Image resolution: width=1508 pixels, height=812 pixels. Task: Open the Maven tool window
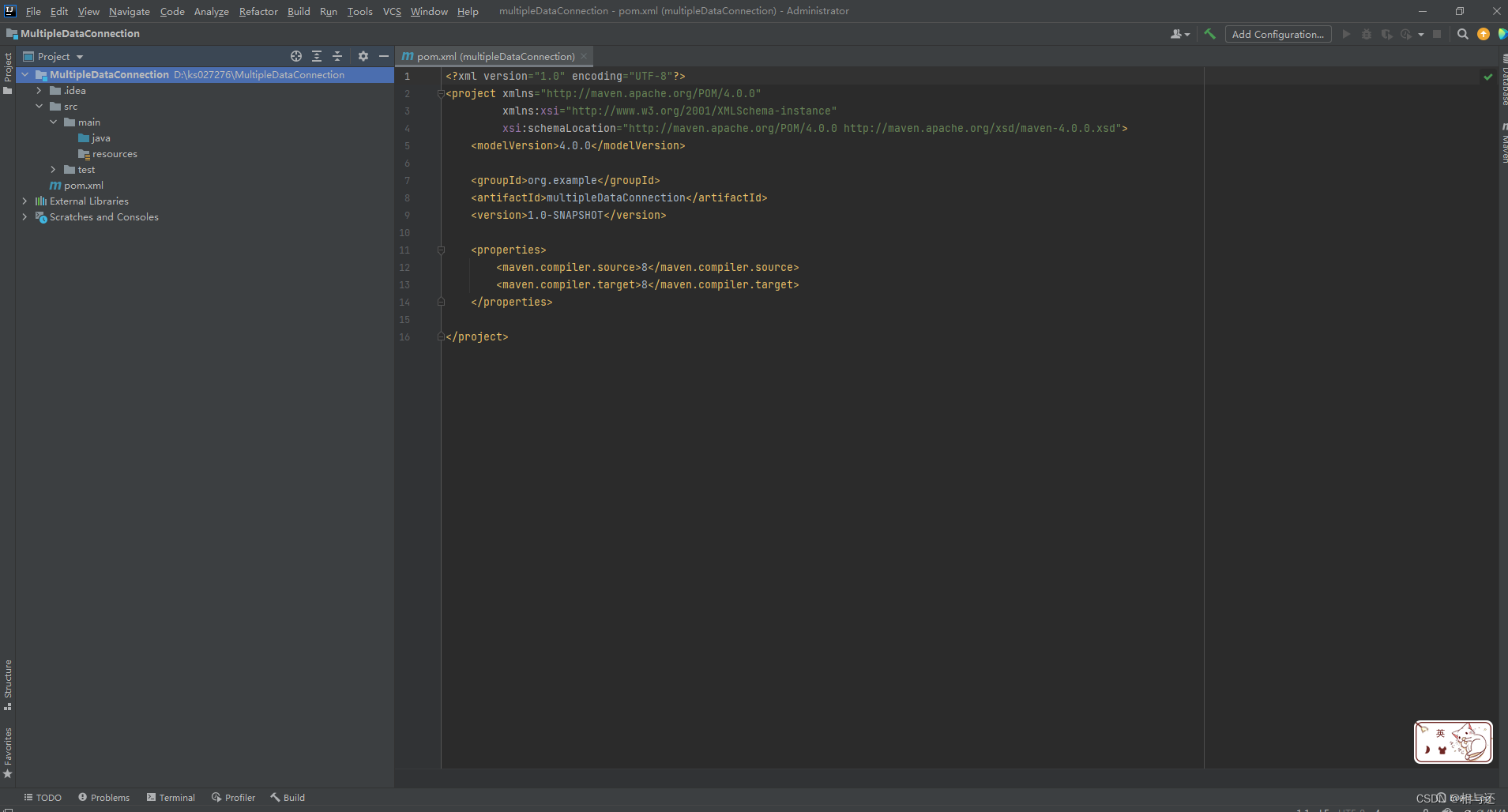point(1503,143)
